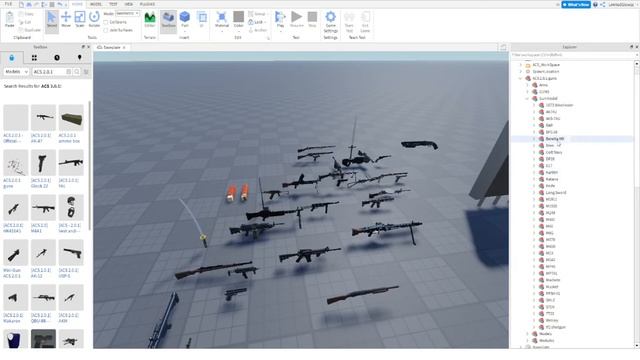Screen dimensions: 640x360
Task: Collapse the ACS 2.0.1 guns tree node
Action: click(x=521, y=78)
